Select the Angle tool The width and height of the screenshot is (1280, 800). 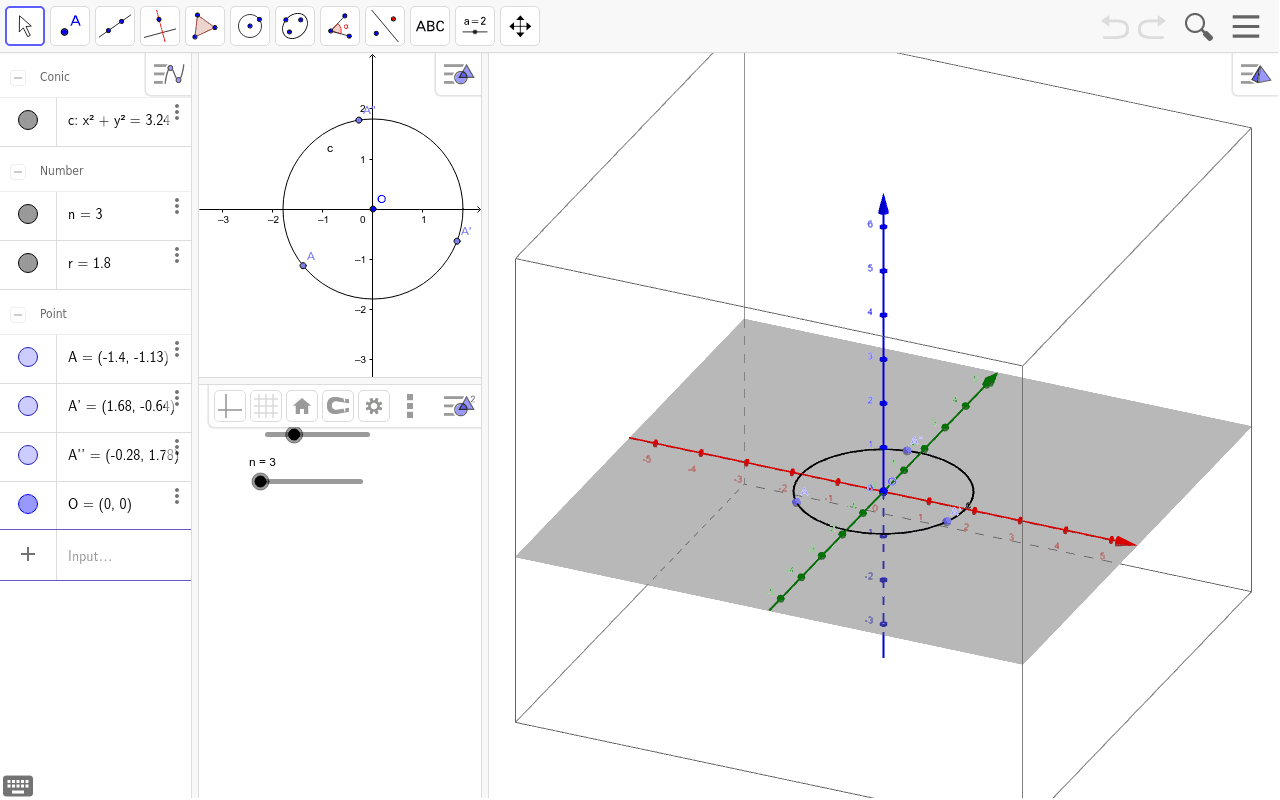[x=340, y=26]
